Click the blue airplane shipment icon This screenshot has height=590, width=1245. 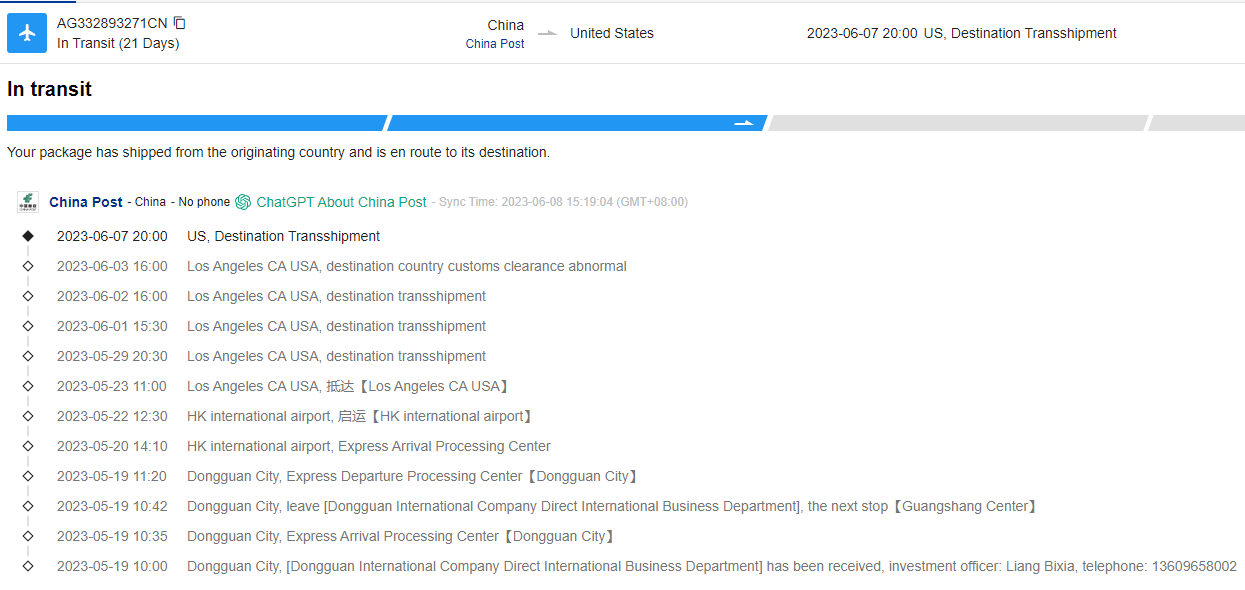coord(27,33)
